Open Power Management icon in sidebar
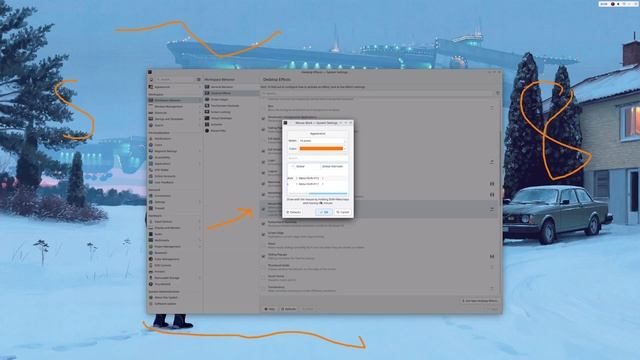 151,247
